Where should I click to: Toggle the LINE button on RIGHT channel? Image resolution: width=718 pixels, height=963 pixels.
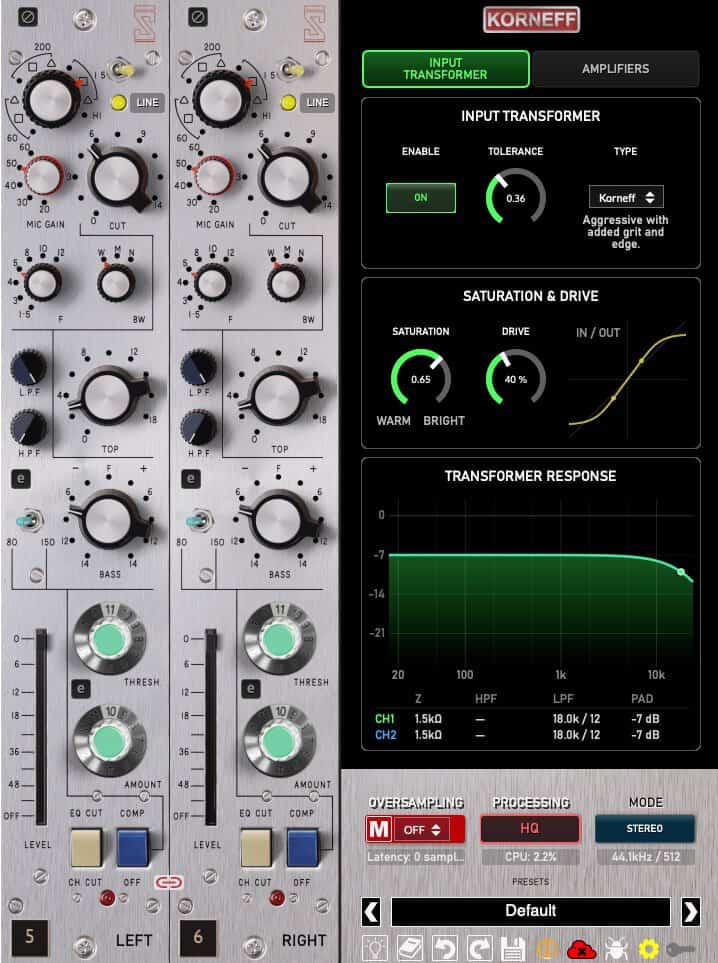318,103
